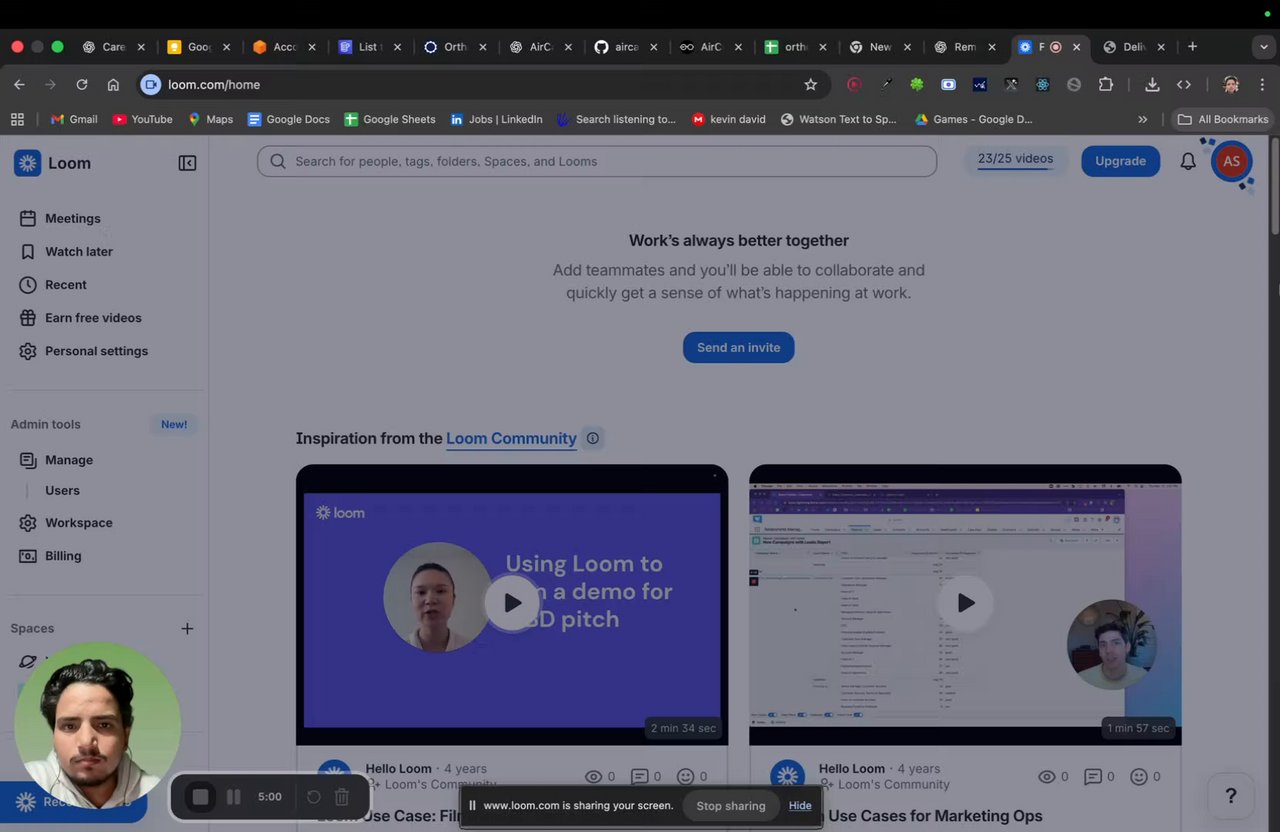Open Workspace settings
This screenshot has width=1280, height=832.
[x=79, y=522]
